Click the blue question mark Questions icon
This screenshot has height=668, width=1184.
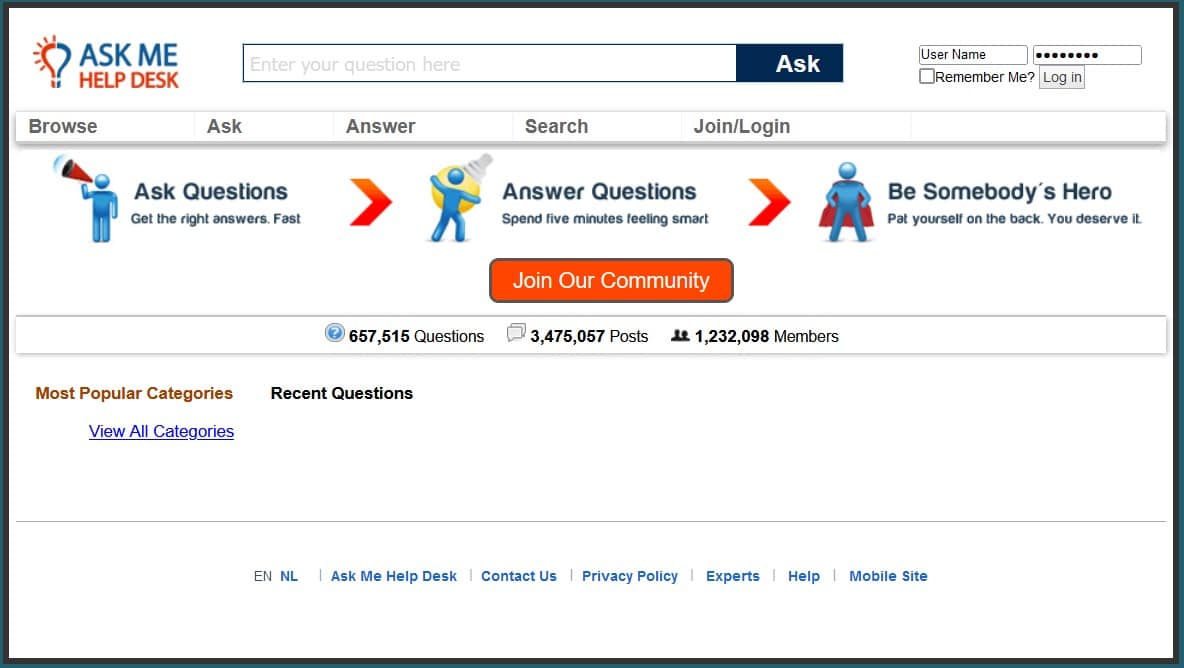335,333
